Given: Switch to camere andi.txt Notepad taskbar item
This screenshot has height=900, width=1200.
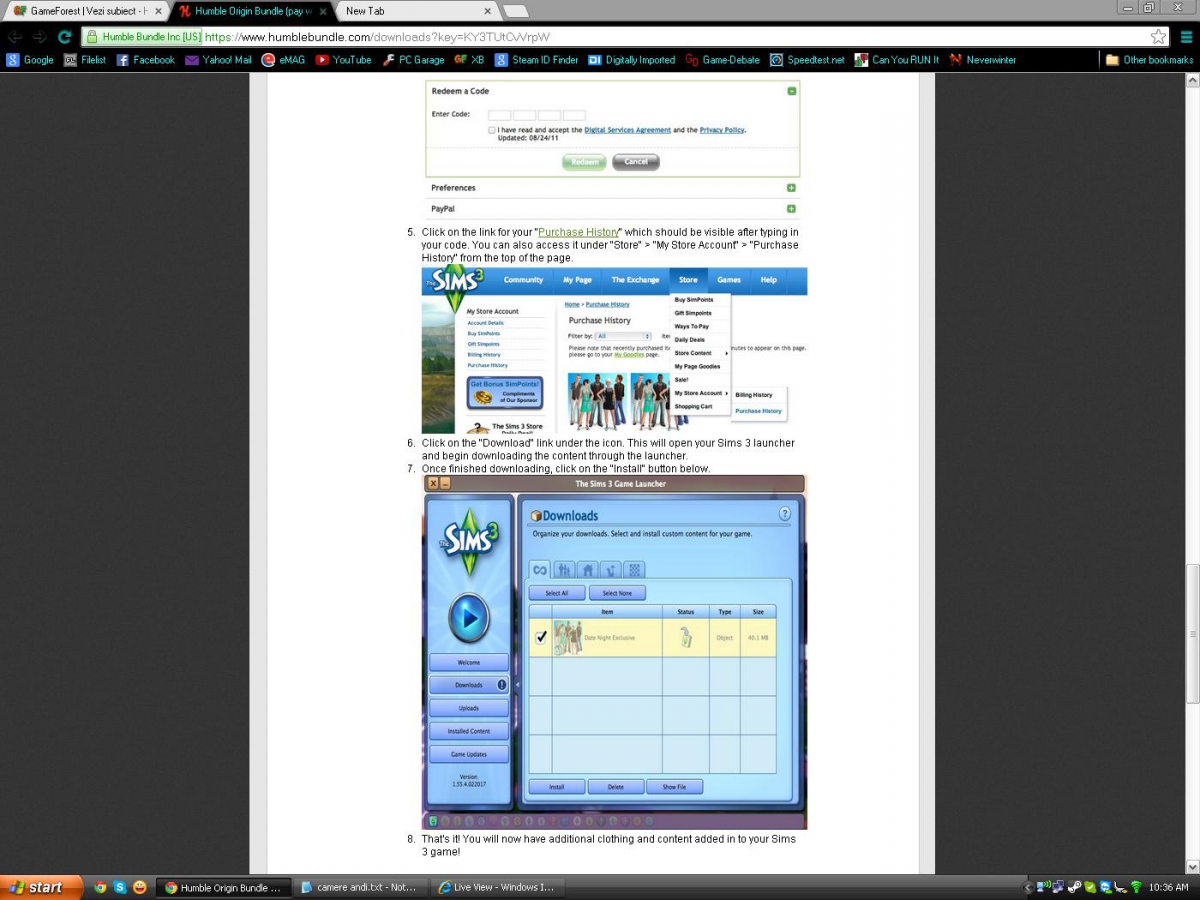Looking at the screenshot, I should [360, 887].
